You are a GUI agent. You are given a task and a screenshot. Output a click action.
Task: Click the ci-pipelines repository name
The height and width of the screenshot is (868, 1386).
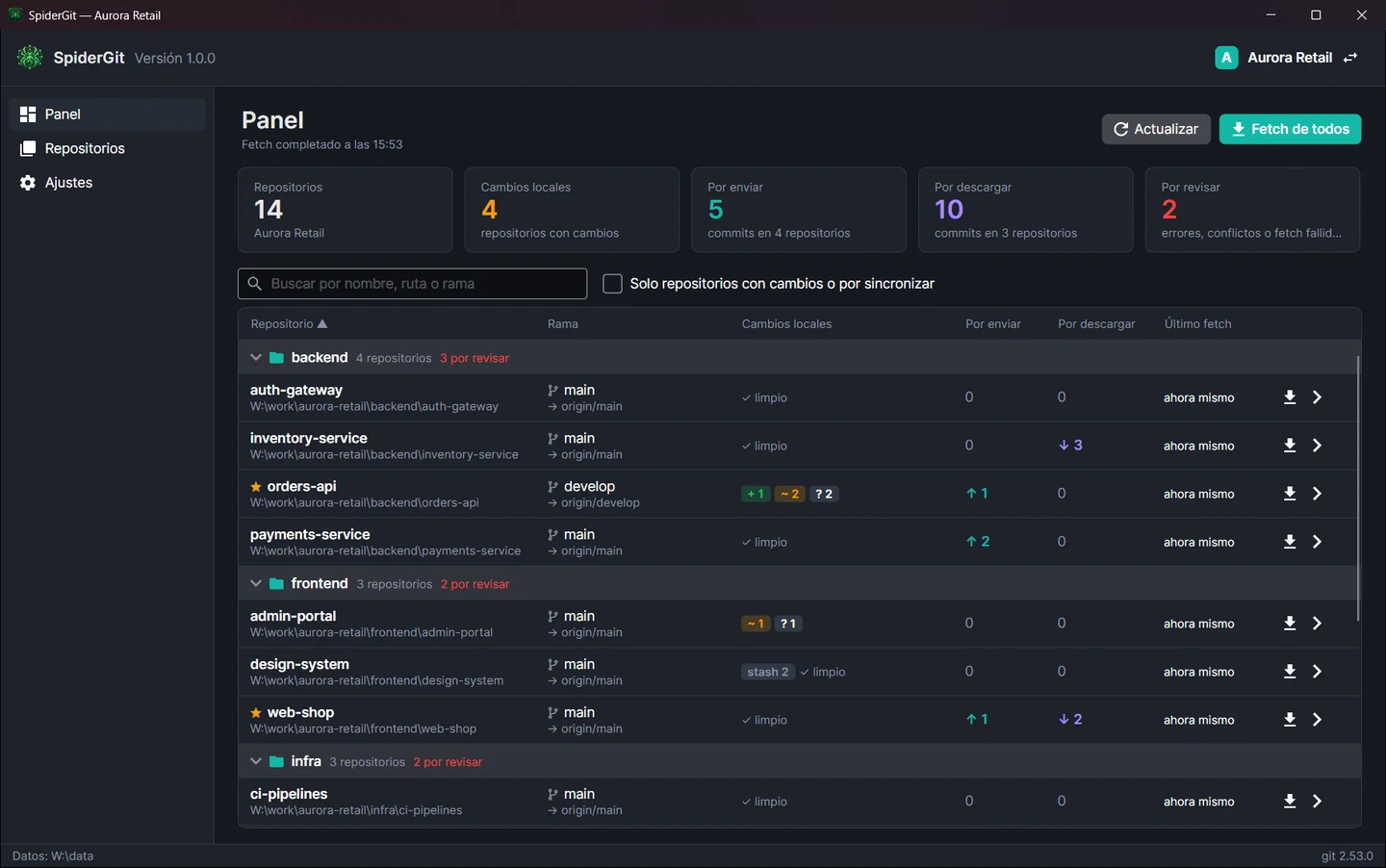point(289,794)
